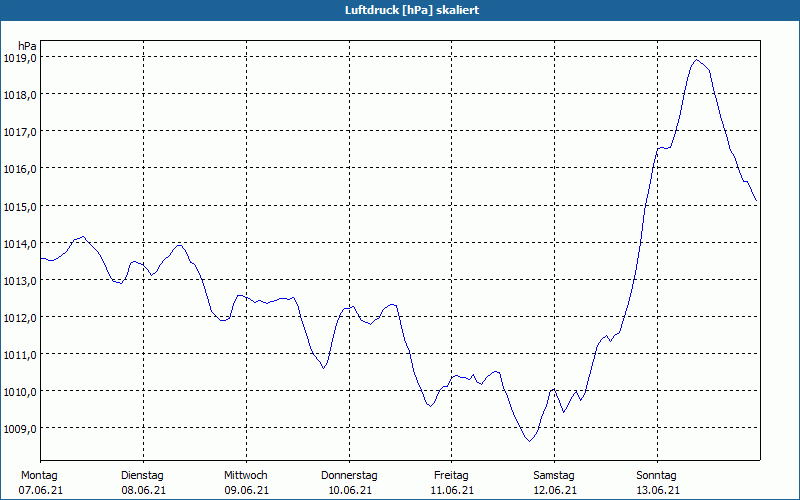Click the pressure curve's highest peak on Sonntag
The width and height of the screenshot is (800, 500).
pos(696,60)
